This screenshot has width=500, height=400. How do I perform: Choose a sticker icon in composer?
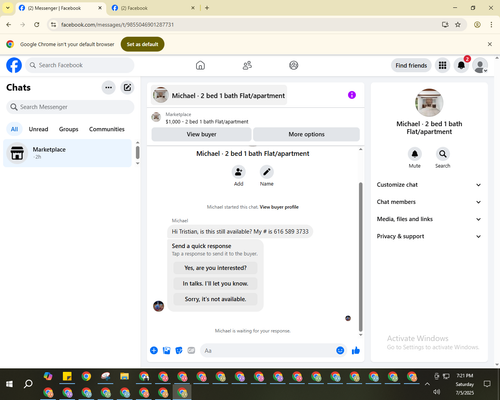pyautogui.click(x=179, y=350)
